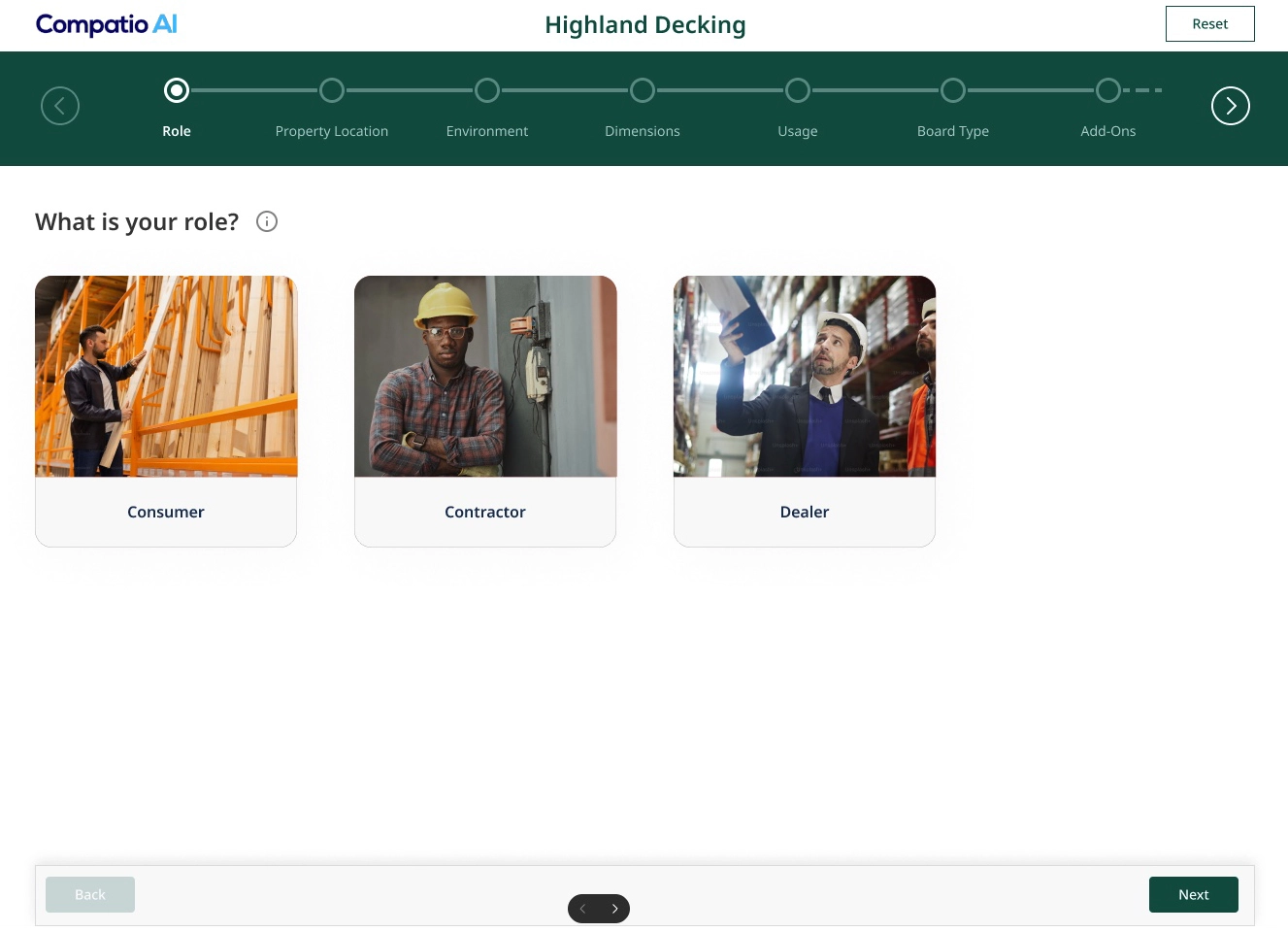Viewport: 1288px width, 932px height.
Task: Click the Reset button
Action: pyautogui.click(x=1210, y=23)
